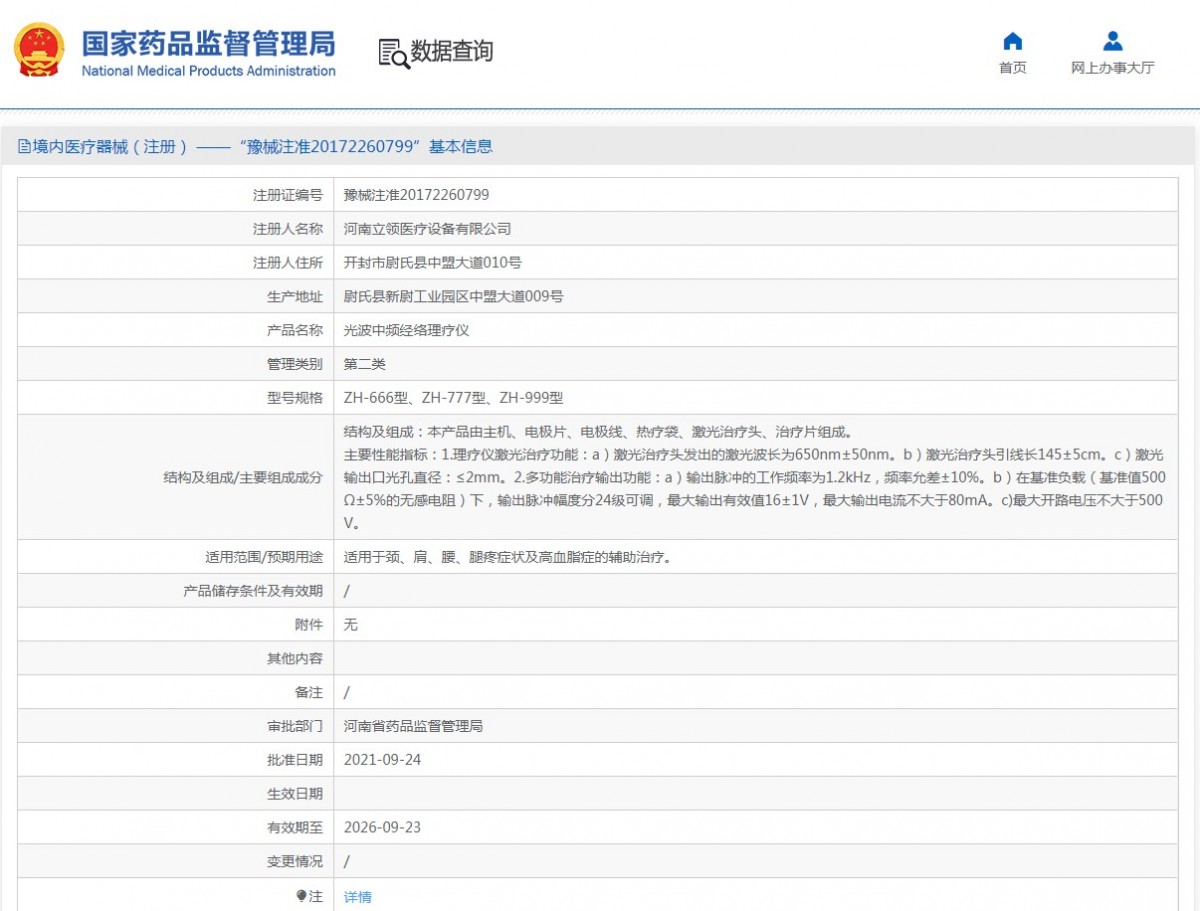This screenshot has width=1200, height=911.
Task: Click the 生产地址 label
Action: click(x=295, y=297)
